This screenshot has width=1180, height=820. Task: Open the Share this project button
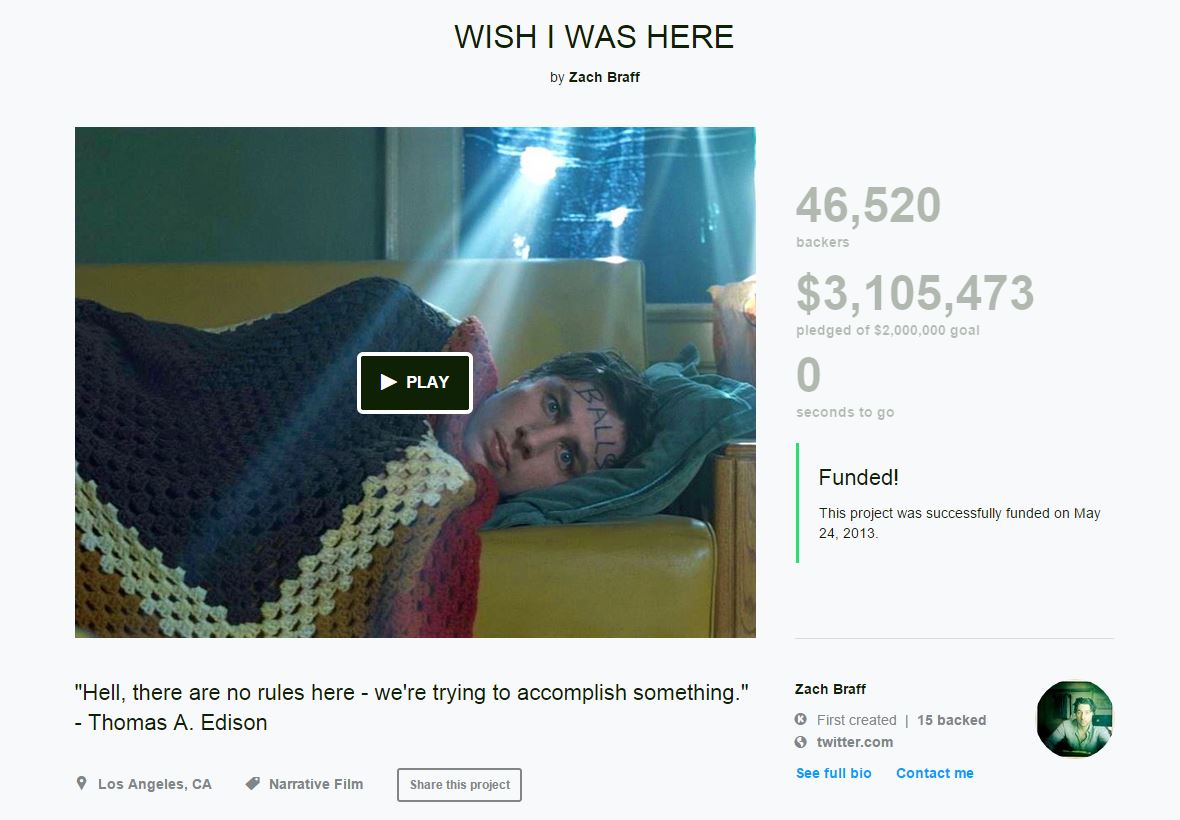coord(459,785)
